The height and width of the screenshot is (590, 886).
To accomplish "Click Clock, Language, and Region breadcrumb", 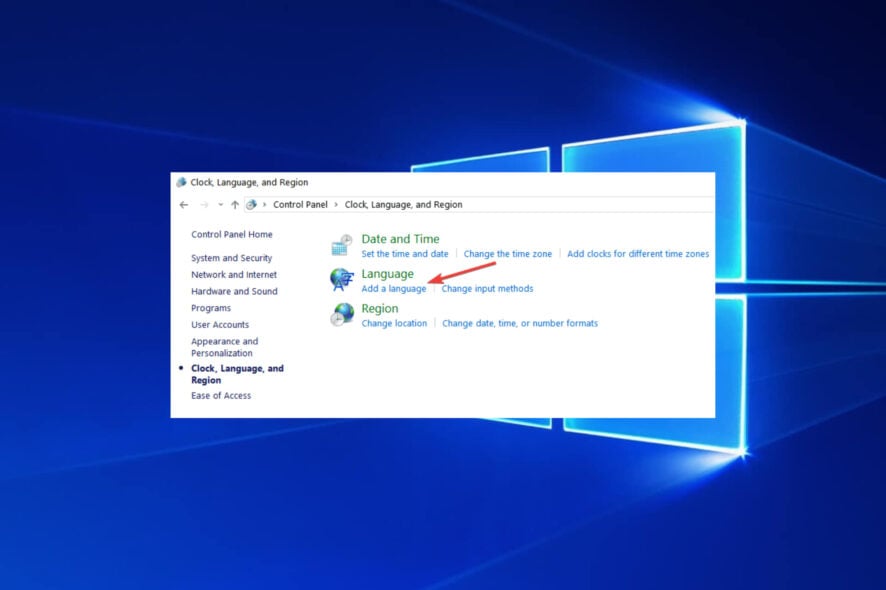I will point(403,205).
